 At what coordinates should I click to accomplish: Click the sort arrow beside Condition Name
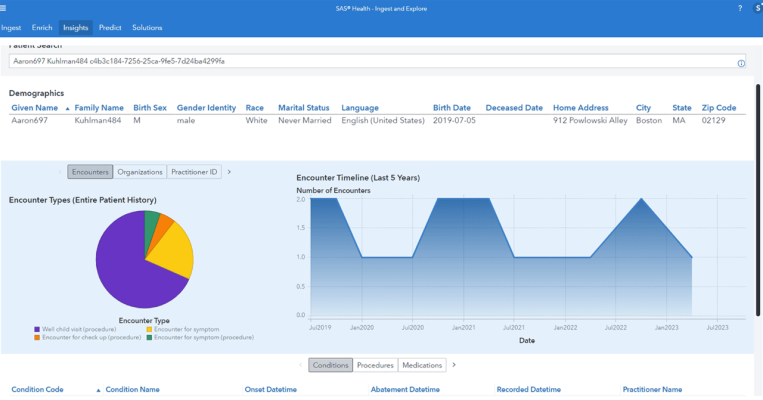coord(99,389)
